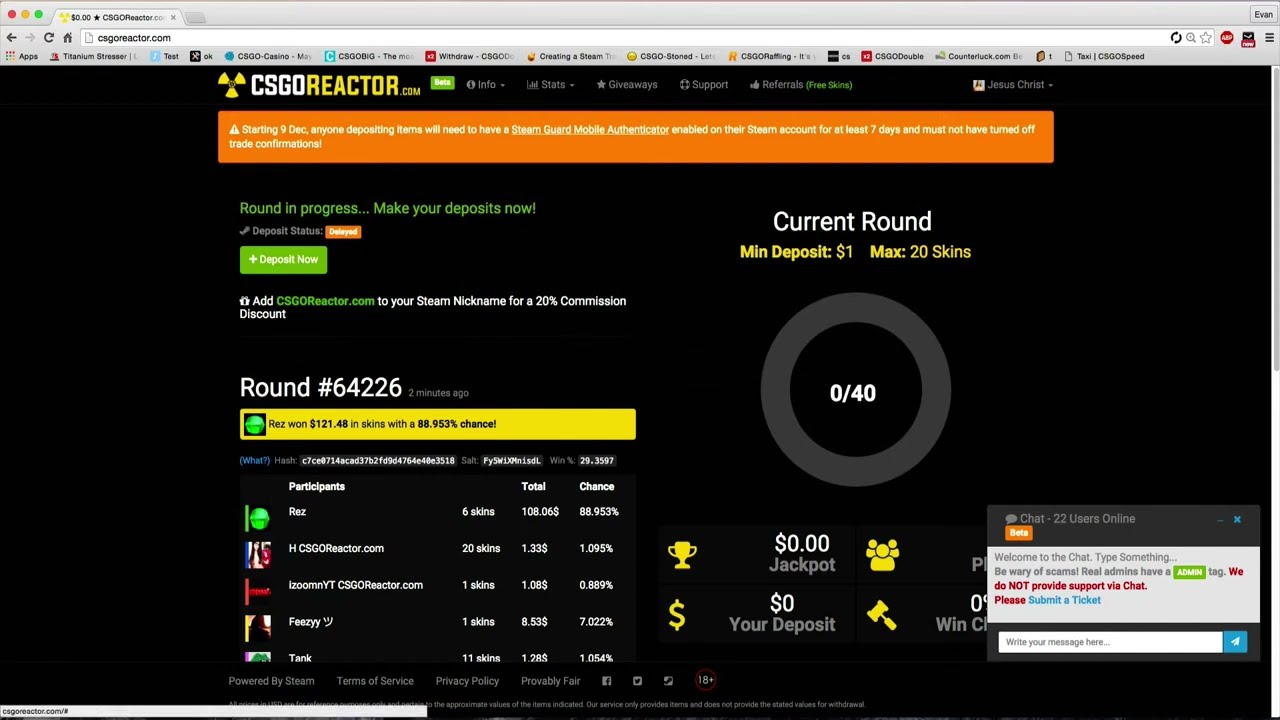Open the Apps bookmarks shortcut
The width and height of the screenshot is (1280, 720).
pyautogui.click(x=21, y=56)
